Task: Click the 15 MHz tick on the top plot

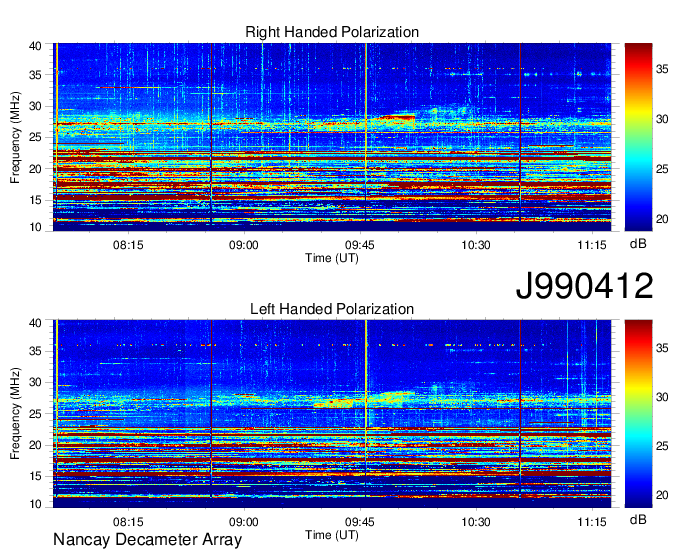Action: tap(35, 200)
